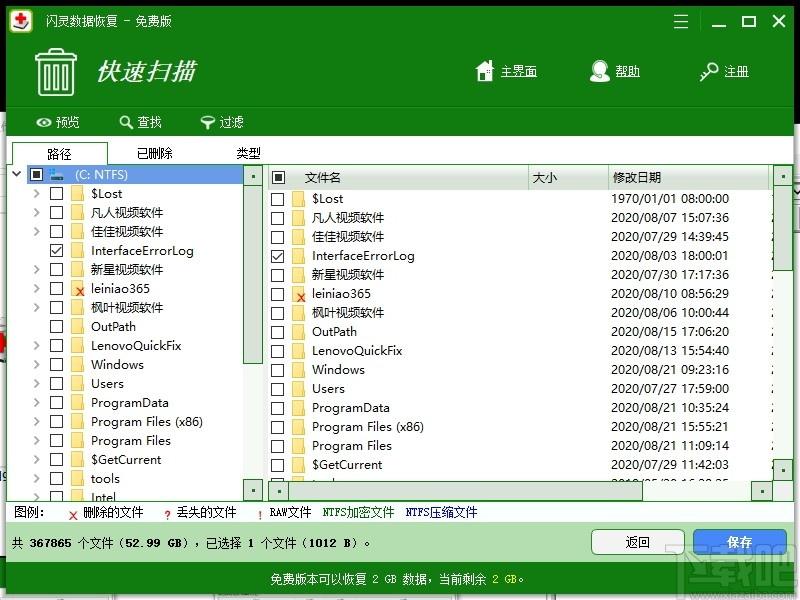Check the $Lost checkbox in file list
Screen dimensions: 800x600
tap(278, 199)
